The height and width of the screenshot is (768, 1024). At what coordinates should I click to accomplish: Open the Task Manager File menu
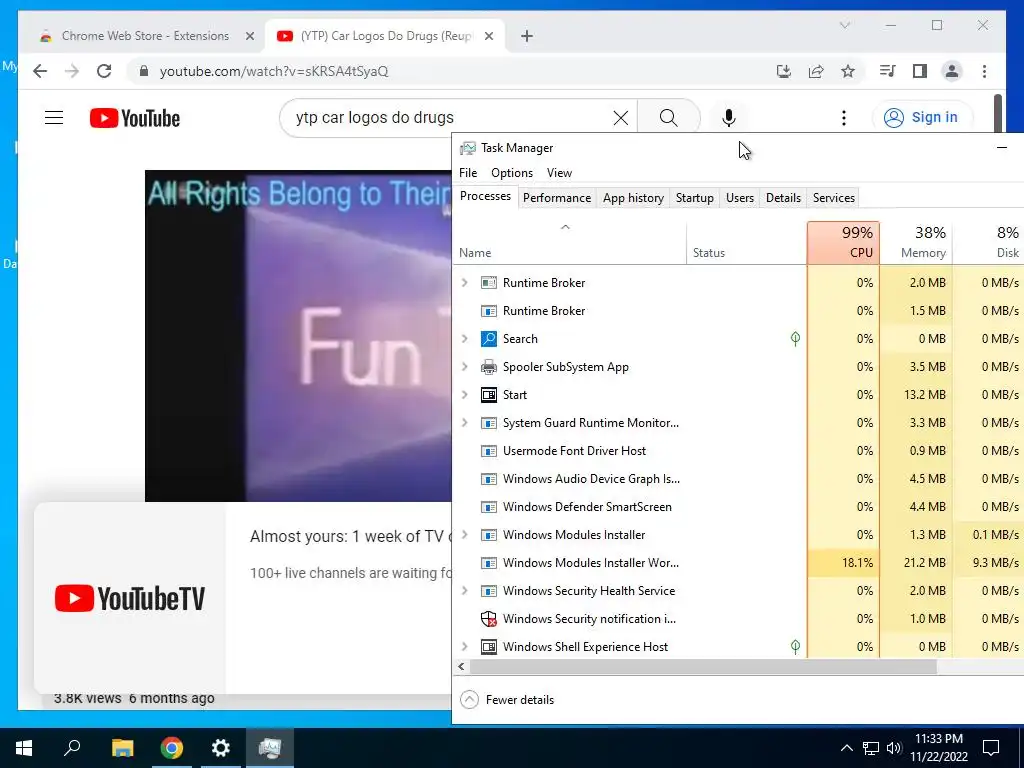[468, 172]
